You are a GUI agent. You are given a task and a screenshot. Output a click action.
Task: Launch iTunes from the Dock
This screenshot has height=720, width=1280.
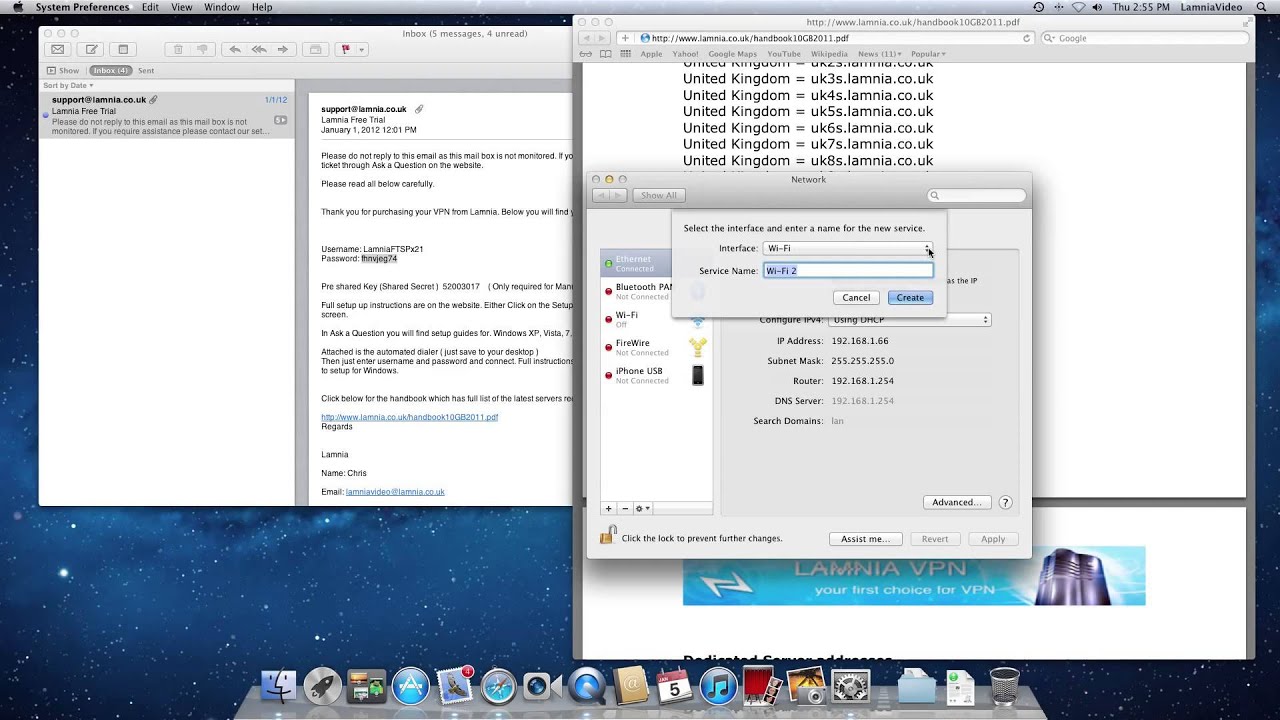[x=718, y=686]
